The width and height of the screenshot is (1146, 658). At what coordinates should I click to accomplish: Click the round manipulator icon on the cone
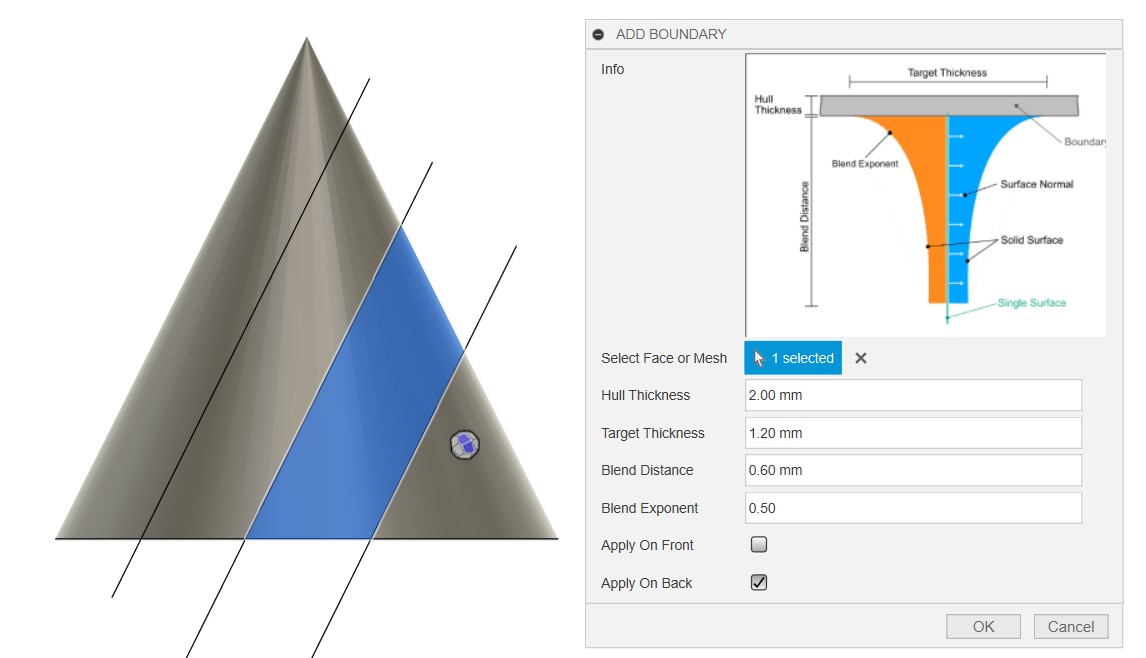point(464,445)
